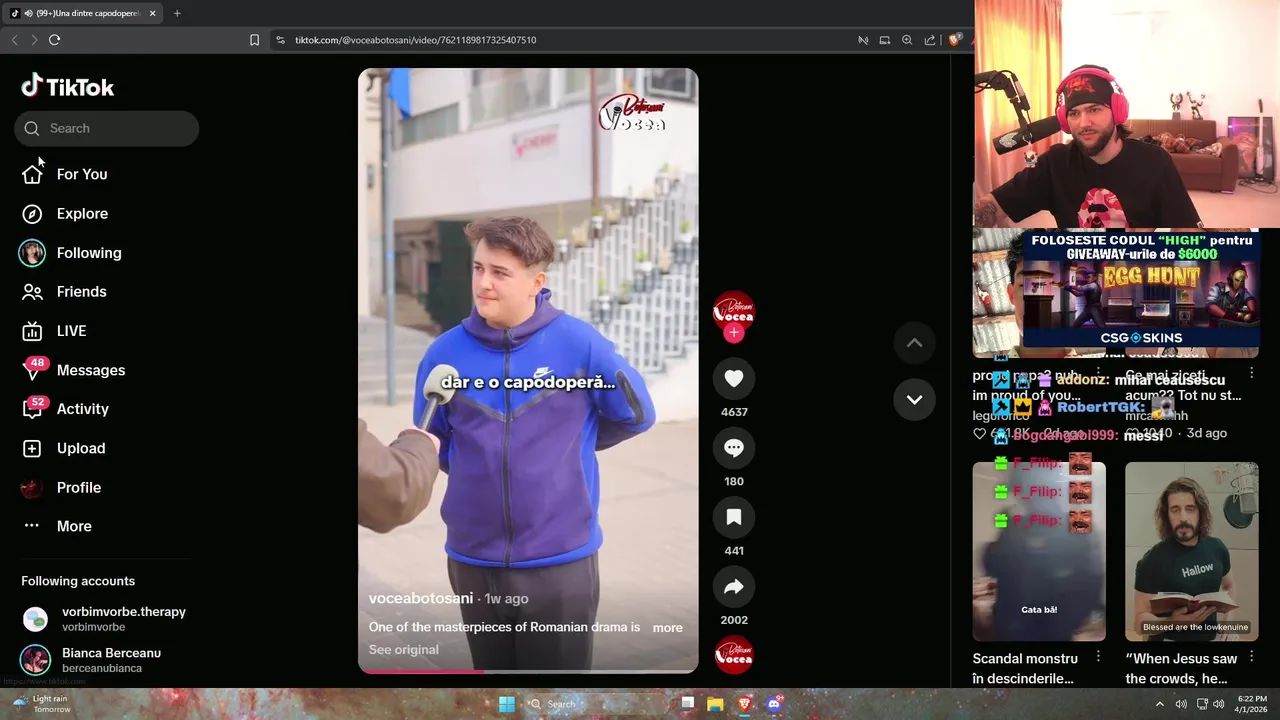1280x720 pixels.
Task: Go to the Following feed
Action: [x=70, y=253]
